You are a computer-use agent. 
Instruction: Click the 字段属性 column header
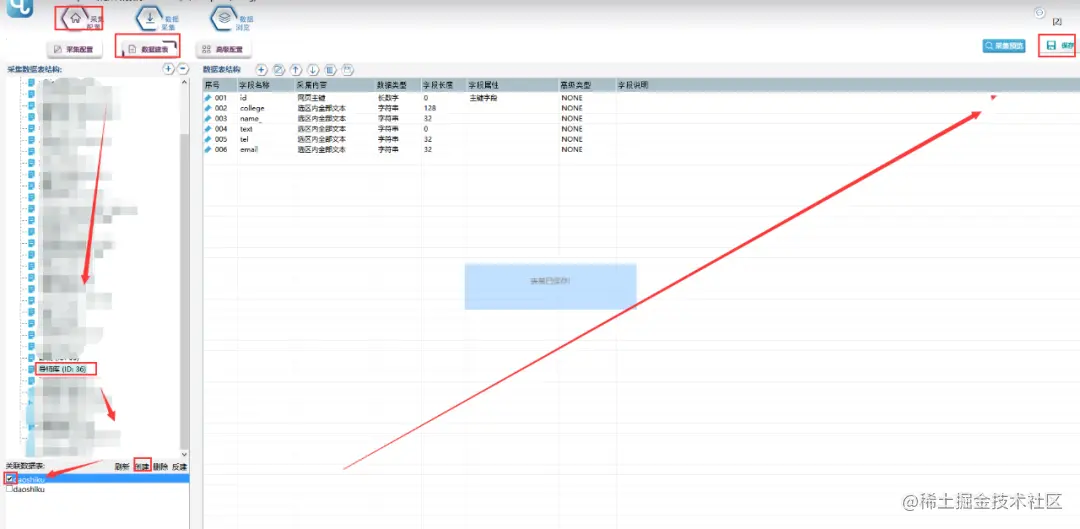coord(512,85)
